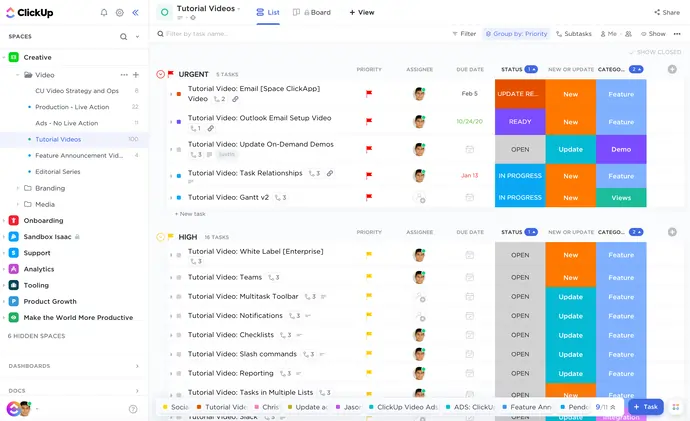Toggle status box for Task Relationships task
Screen dimensions: 690x421
click(x=179, y=176)
